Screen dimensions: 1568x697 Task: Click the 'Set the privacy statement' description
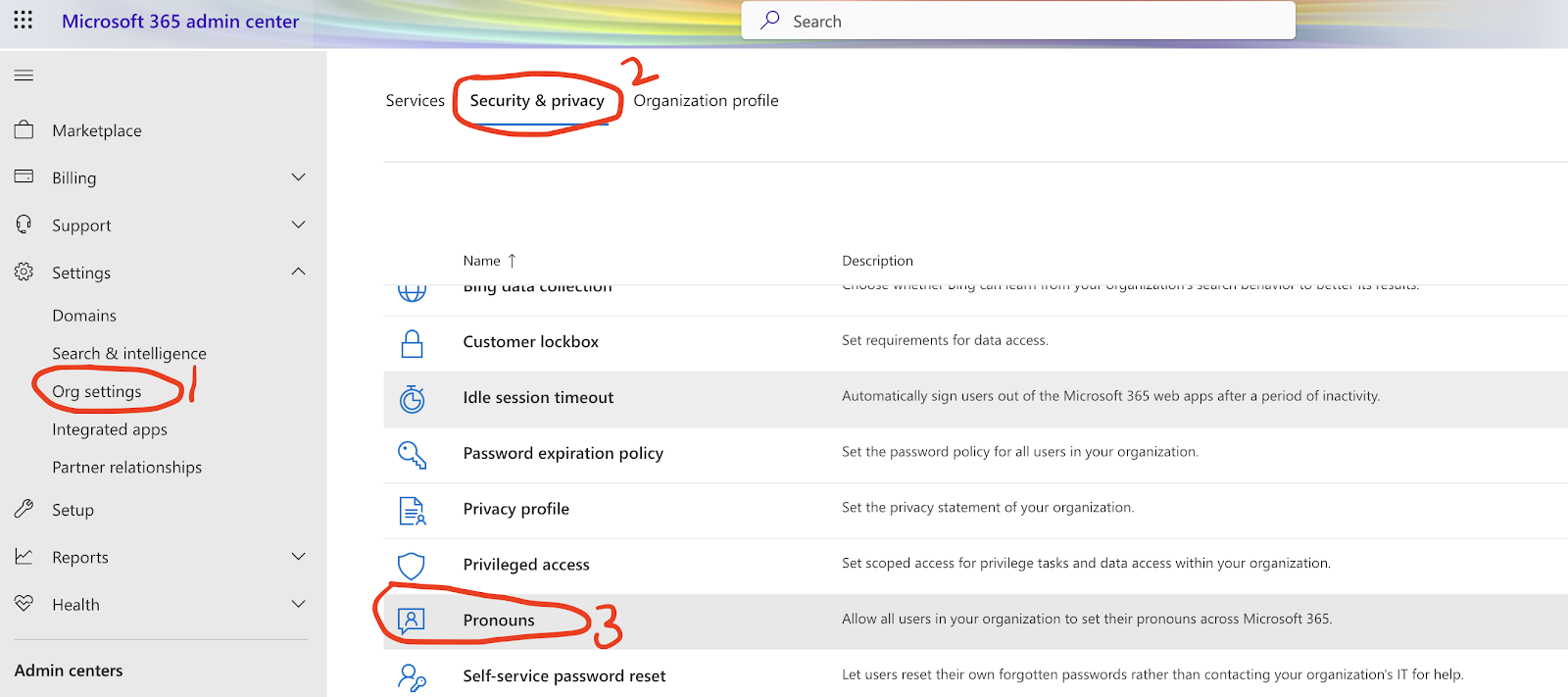(988, 508)
